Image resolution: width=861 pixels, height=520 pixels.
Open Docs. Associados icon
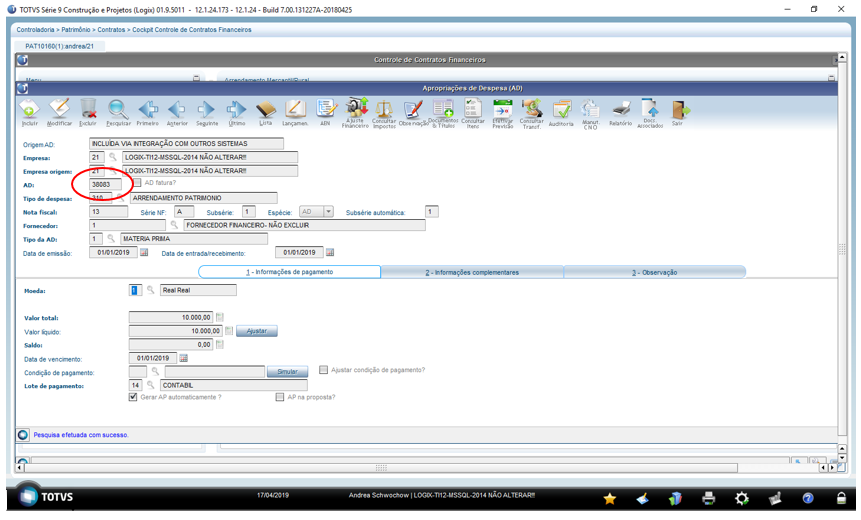pos(650,112)
